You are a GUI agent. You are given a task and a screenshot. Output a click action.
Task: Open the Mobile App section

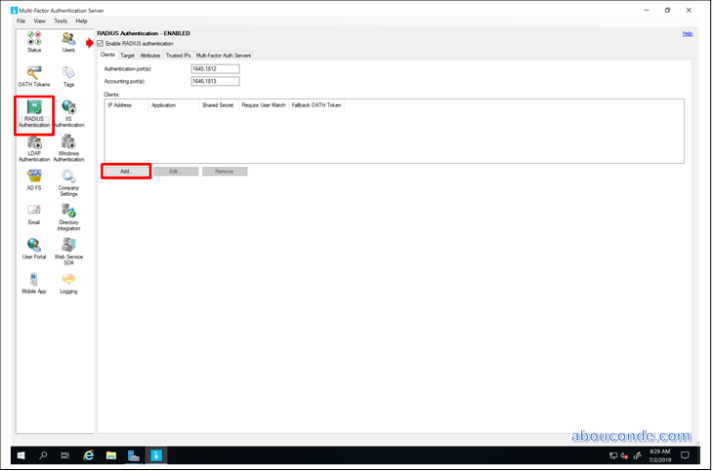tap(34, 282)
